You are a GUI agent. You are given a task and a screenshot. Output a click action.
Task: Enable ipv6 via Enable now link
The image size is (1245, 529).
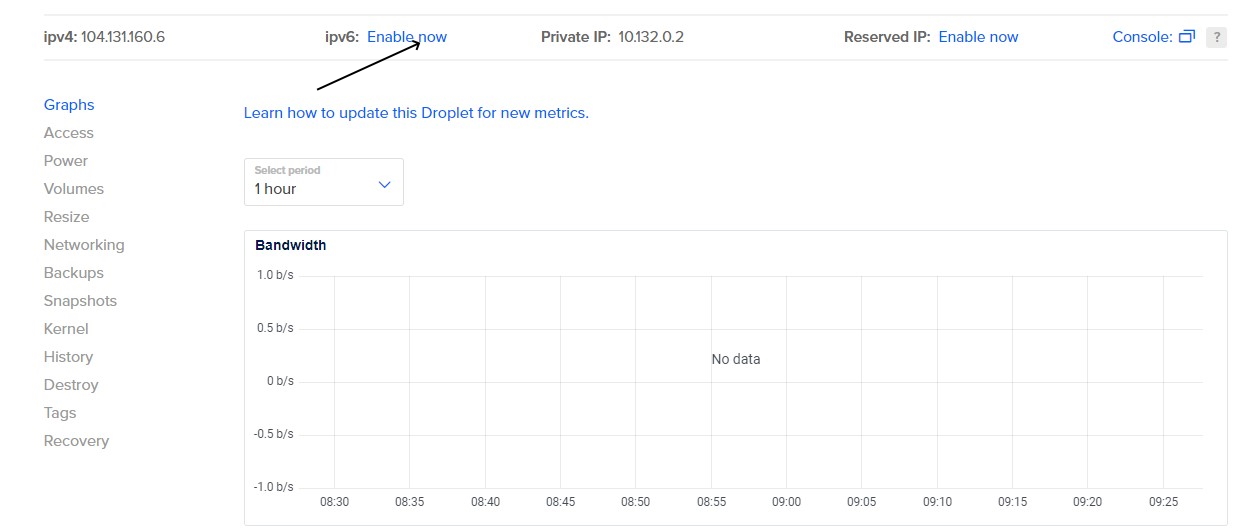click(x=407, y=37)
